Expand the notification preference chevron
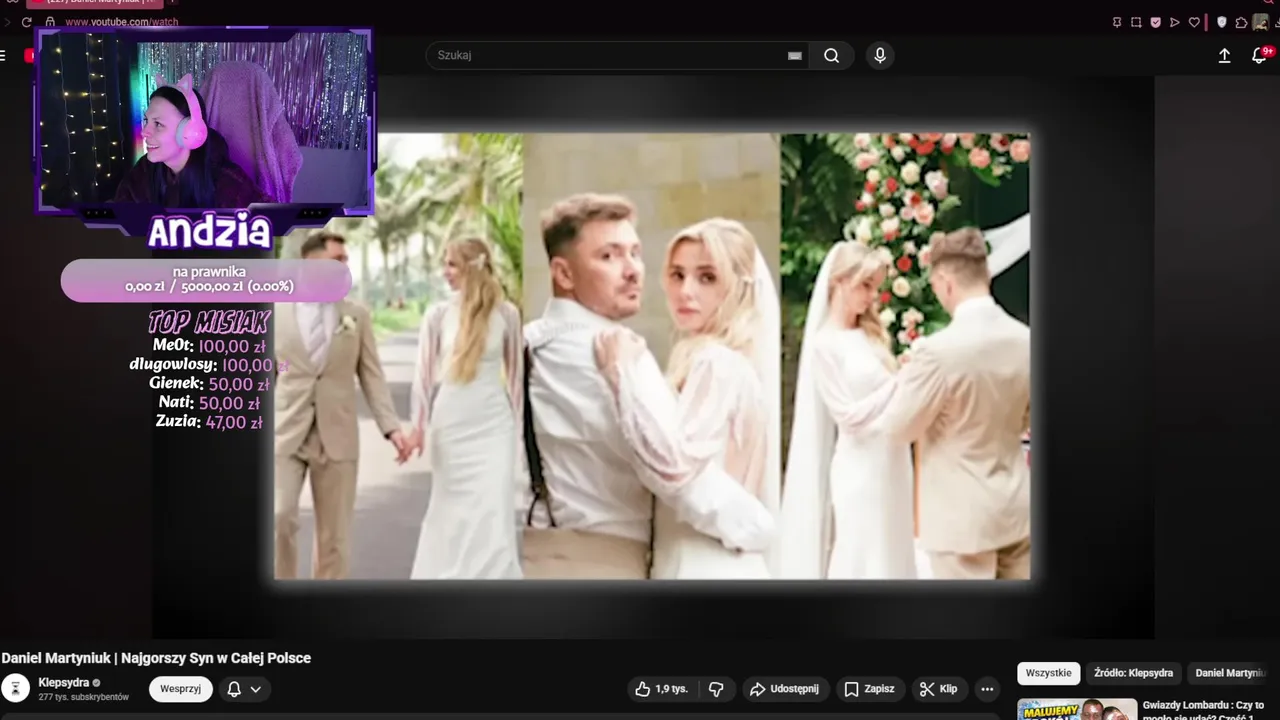1280x720 pixels. [x=256, y=689]
